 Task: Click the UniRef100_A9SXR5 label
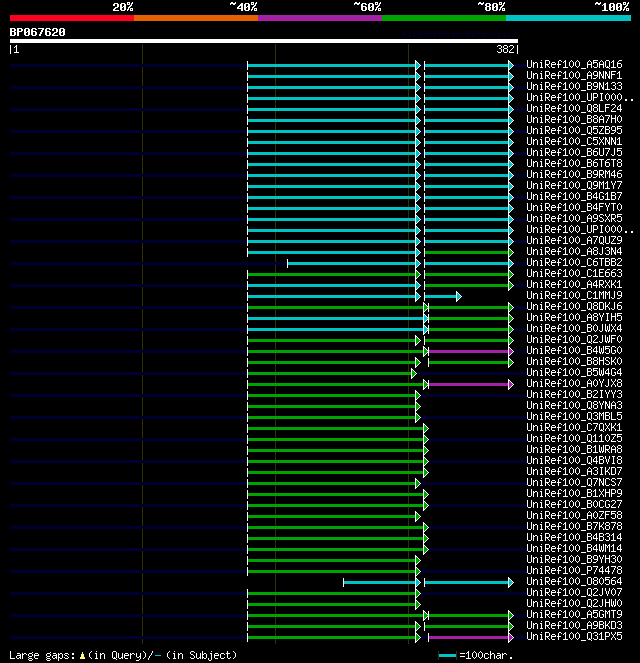pyautogui.click(x=574, y=218)
